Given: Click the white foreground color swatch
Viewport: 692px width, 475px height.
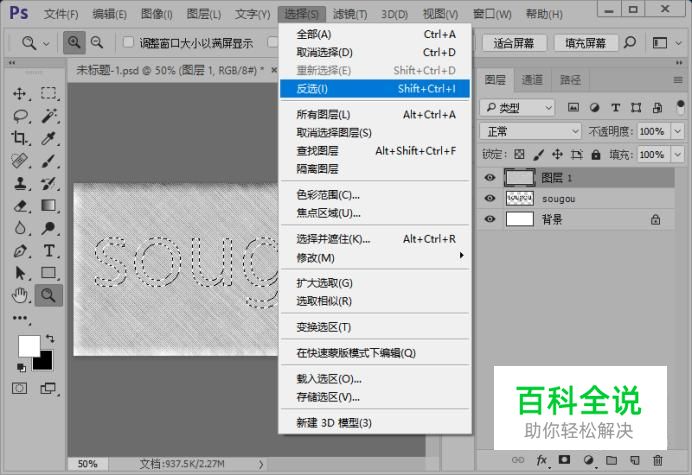Looking at the screenshot, I should point(27,344).
